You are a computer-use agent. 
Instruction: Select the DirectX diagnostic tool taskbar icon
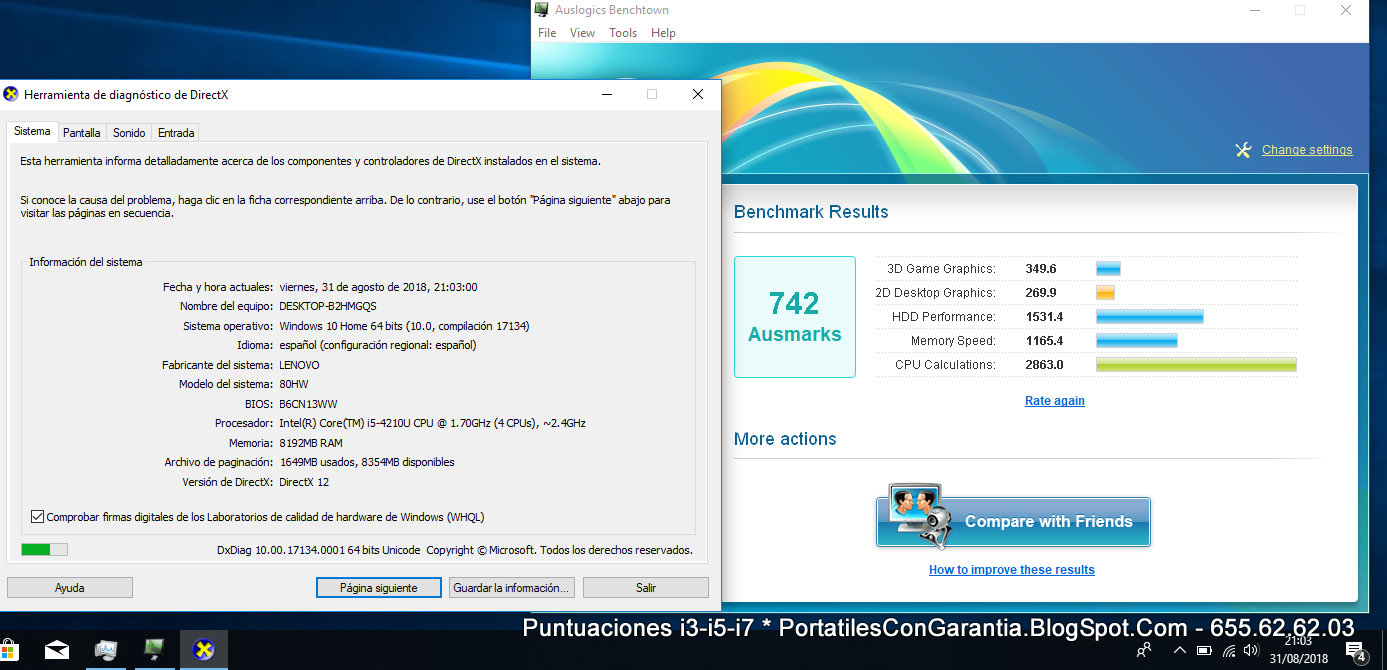[204, 651]
